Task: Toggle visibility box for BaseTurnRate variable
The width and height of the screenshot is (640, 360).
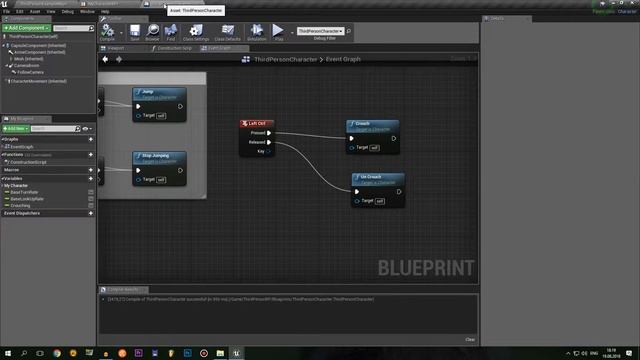Action: click(91, 192)
